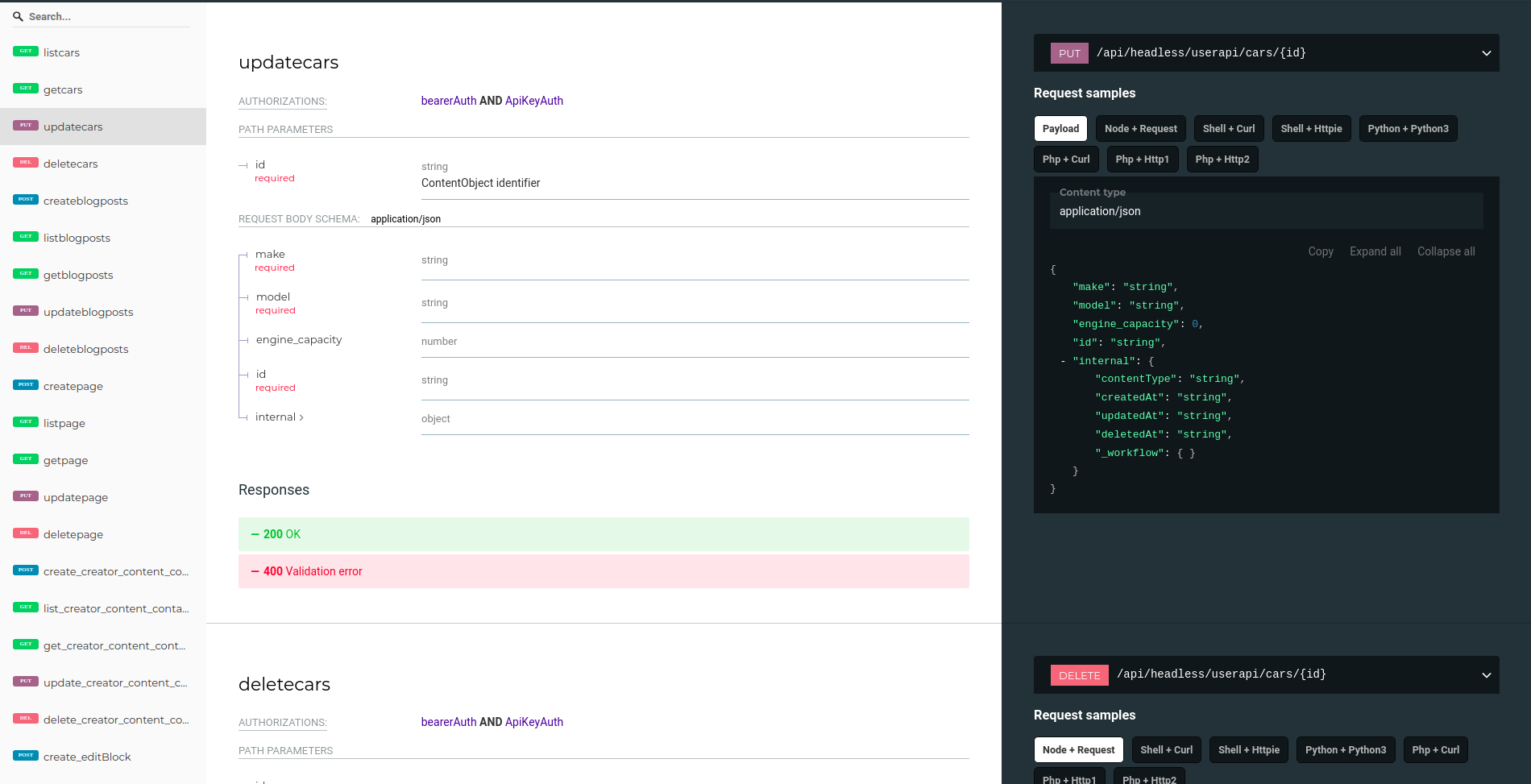Click Expand all in the payload viewer
This screenshot has width=1531, height=784.
pos(1375,251)
